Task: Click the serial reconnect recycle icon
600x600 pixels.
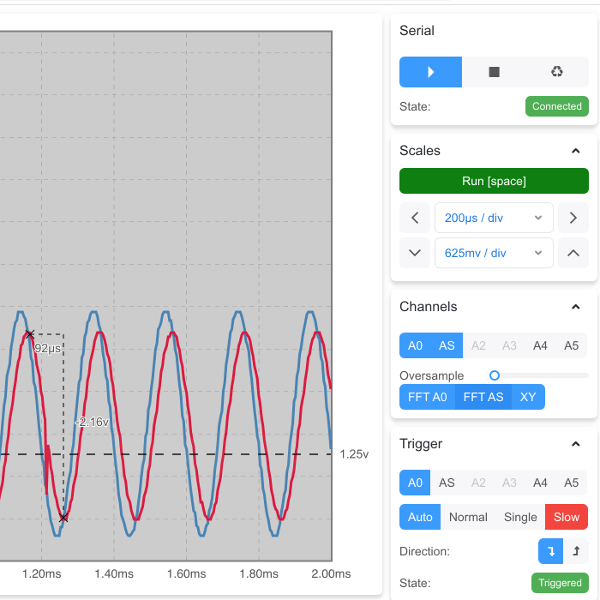Action: tap(557, 72)
